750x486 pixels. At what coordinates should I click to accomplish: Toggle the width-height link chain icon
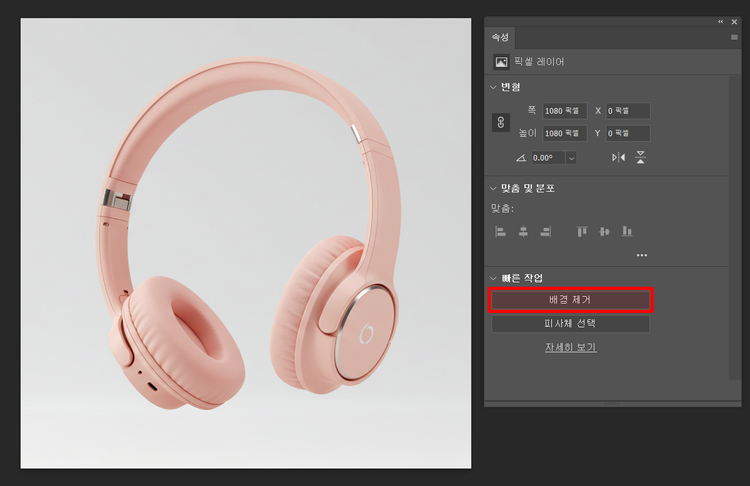click(x=501, y=122)
